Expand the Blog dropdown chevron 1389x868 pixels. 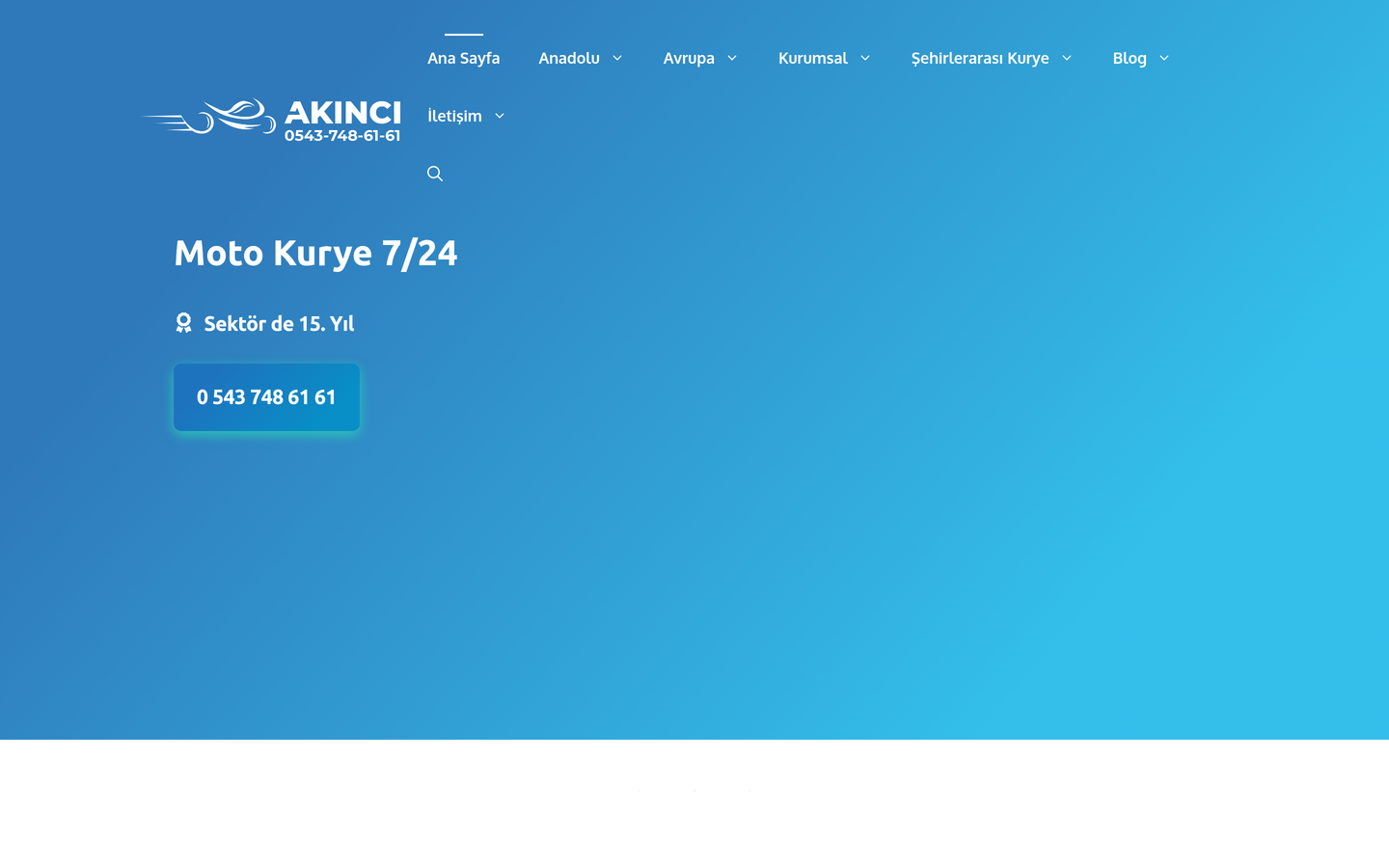(x=1164, y=58)
